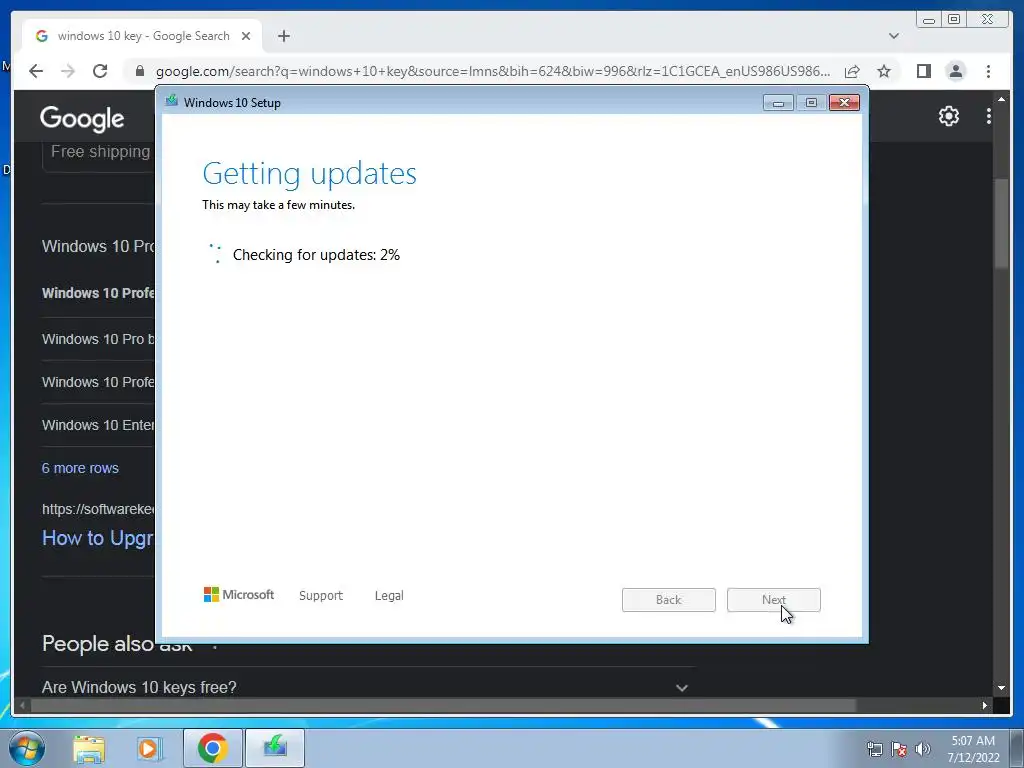
Task: Expand the Chrome tab search chevron
Action: (x=894, y=36)
